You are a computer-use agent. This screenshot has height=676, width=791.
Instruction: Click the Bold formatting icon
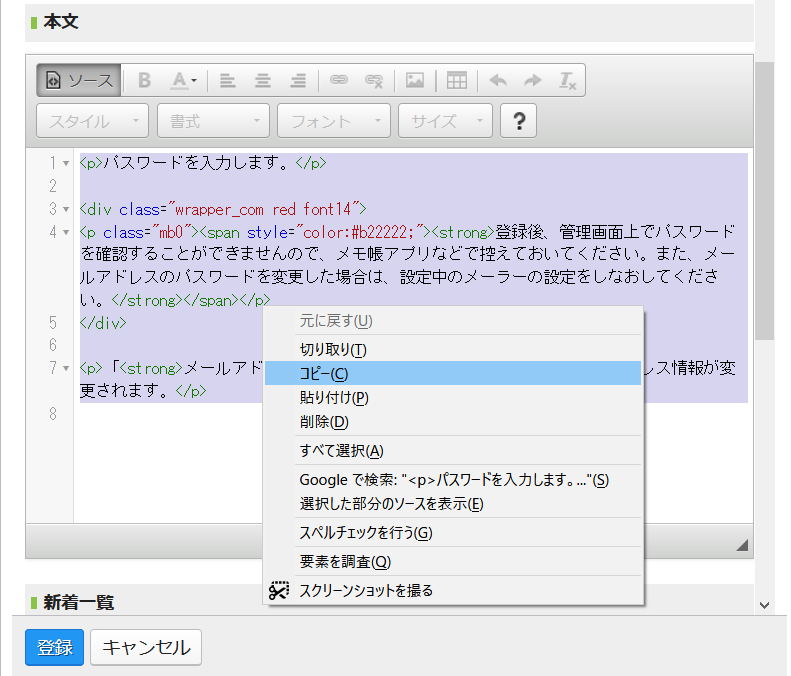point(144,80)
